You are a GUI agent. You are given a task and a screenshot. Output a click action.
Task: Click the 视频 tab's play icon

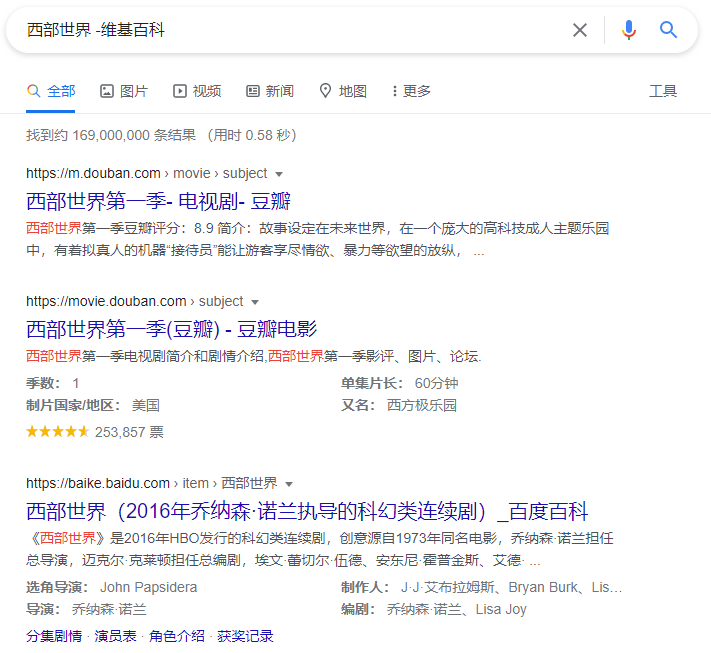pyautogui.click(x=180, y=91)
